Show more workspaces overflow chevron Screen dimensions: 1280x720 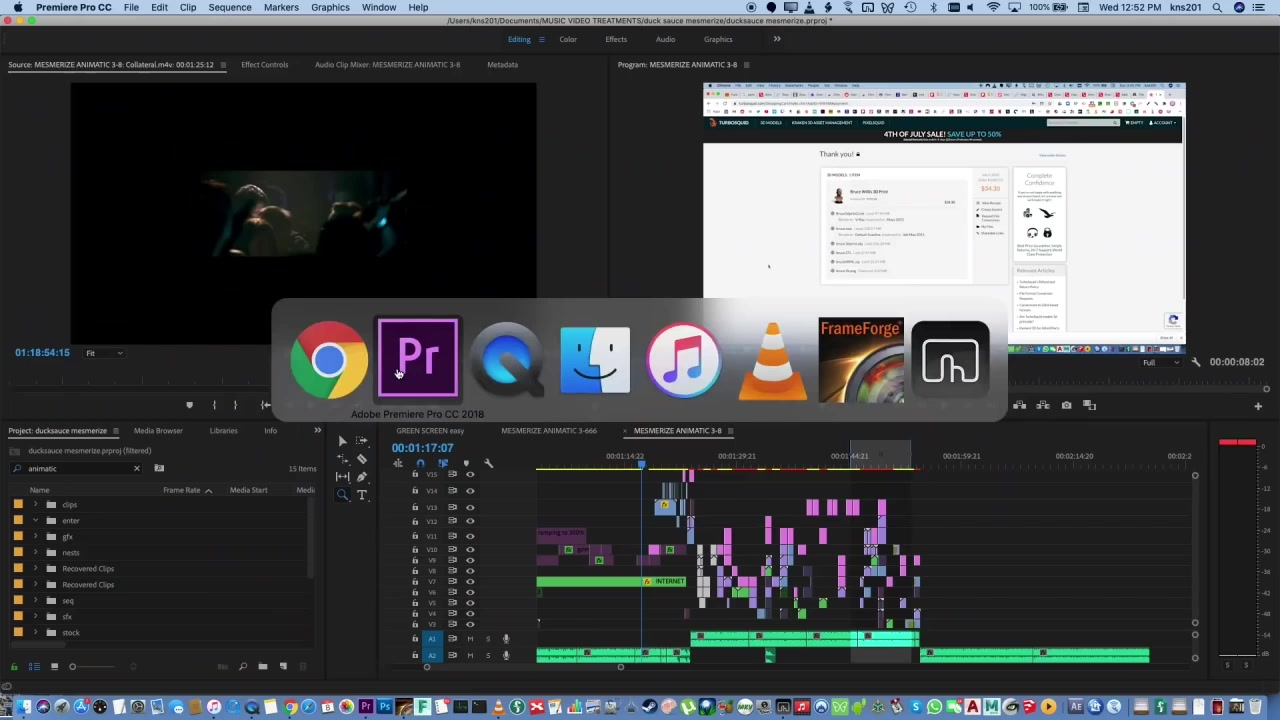[x=777, y=39]
